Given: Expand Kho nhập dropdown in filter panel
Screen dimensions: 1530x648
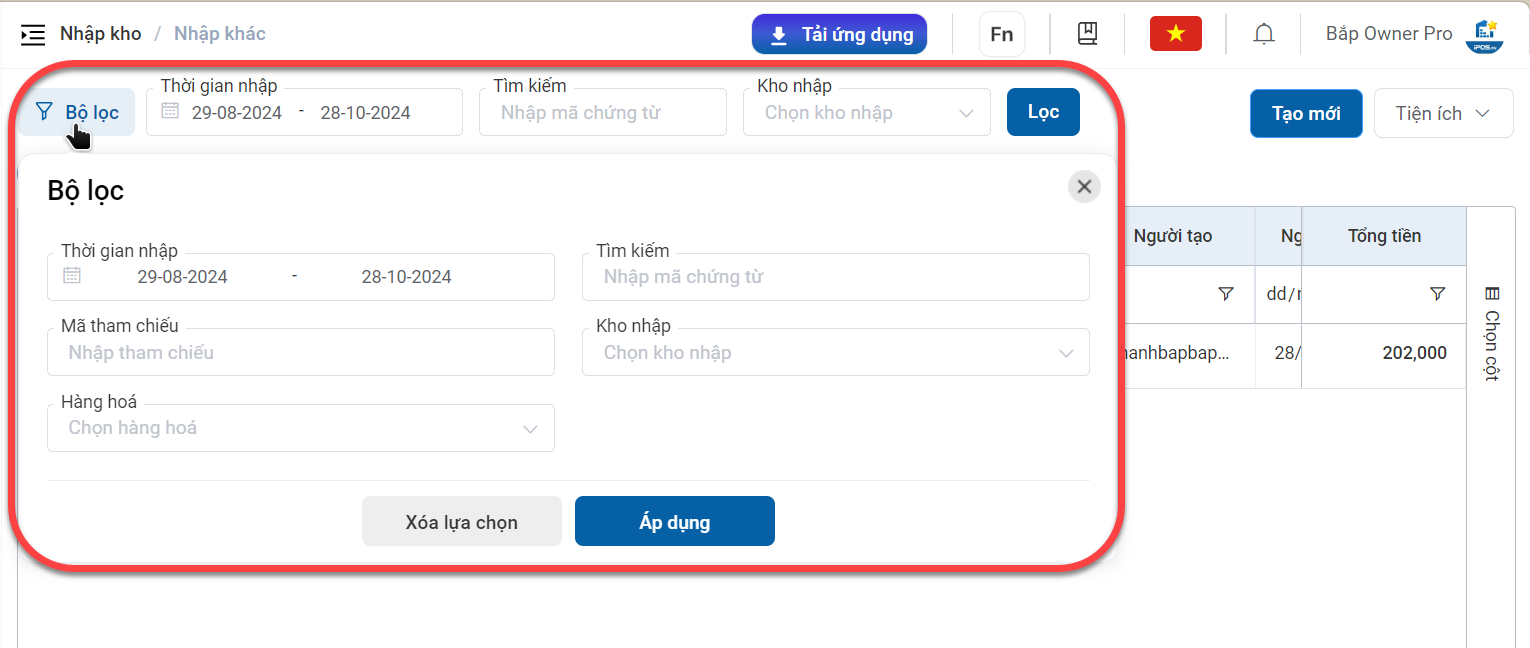Looking at the screenshot, I should (x=836, y=352).
